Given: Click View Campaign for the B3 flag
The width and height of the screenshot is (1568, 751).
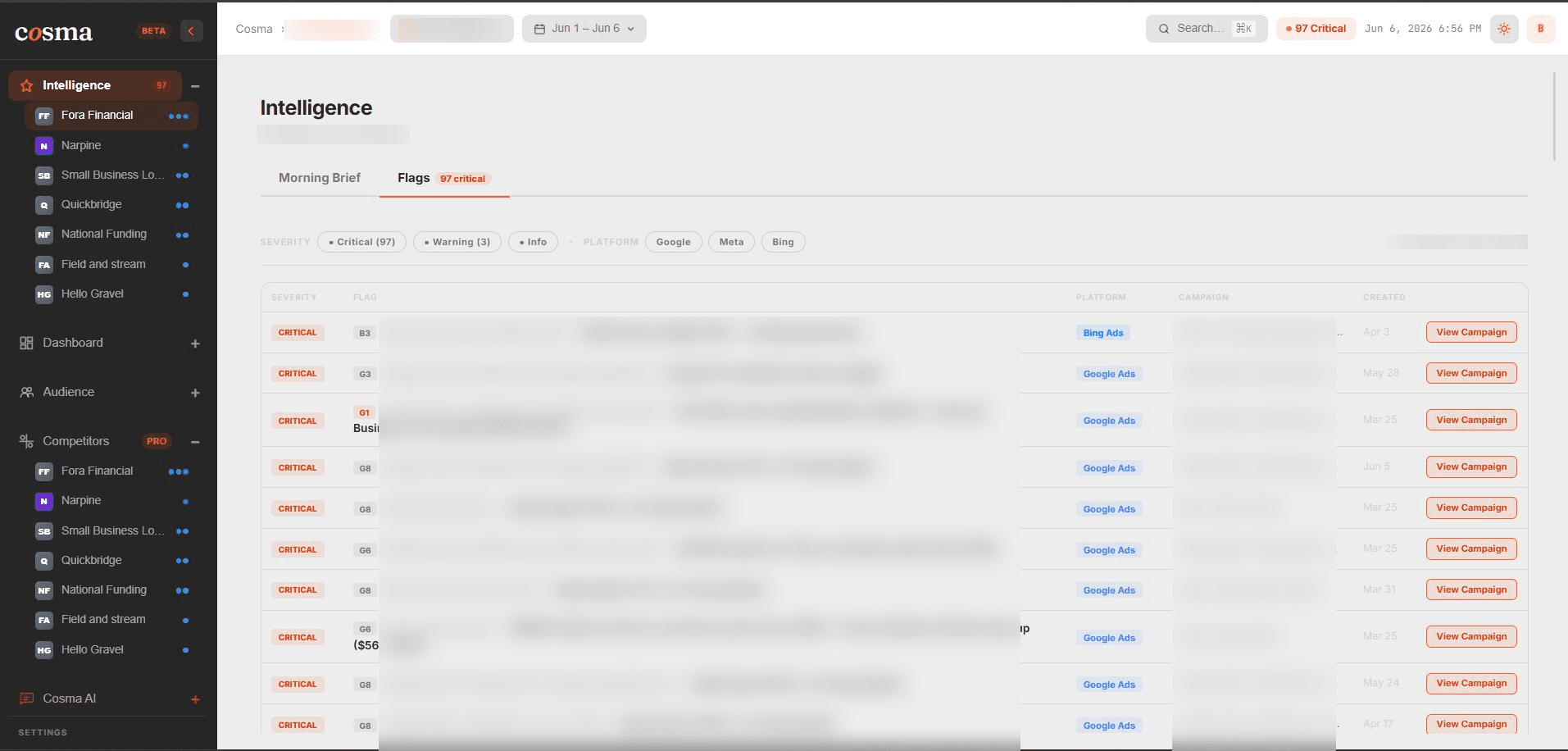Looking at the screenshot, I should point(1471,332).
